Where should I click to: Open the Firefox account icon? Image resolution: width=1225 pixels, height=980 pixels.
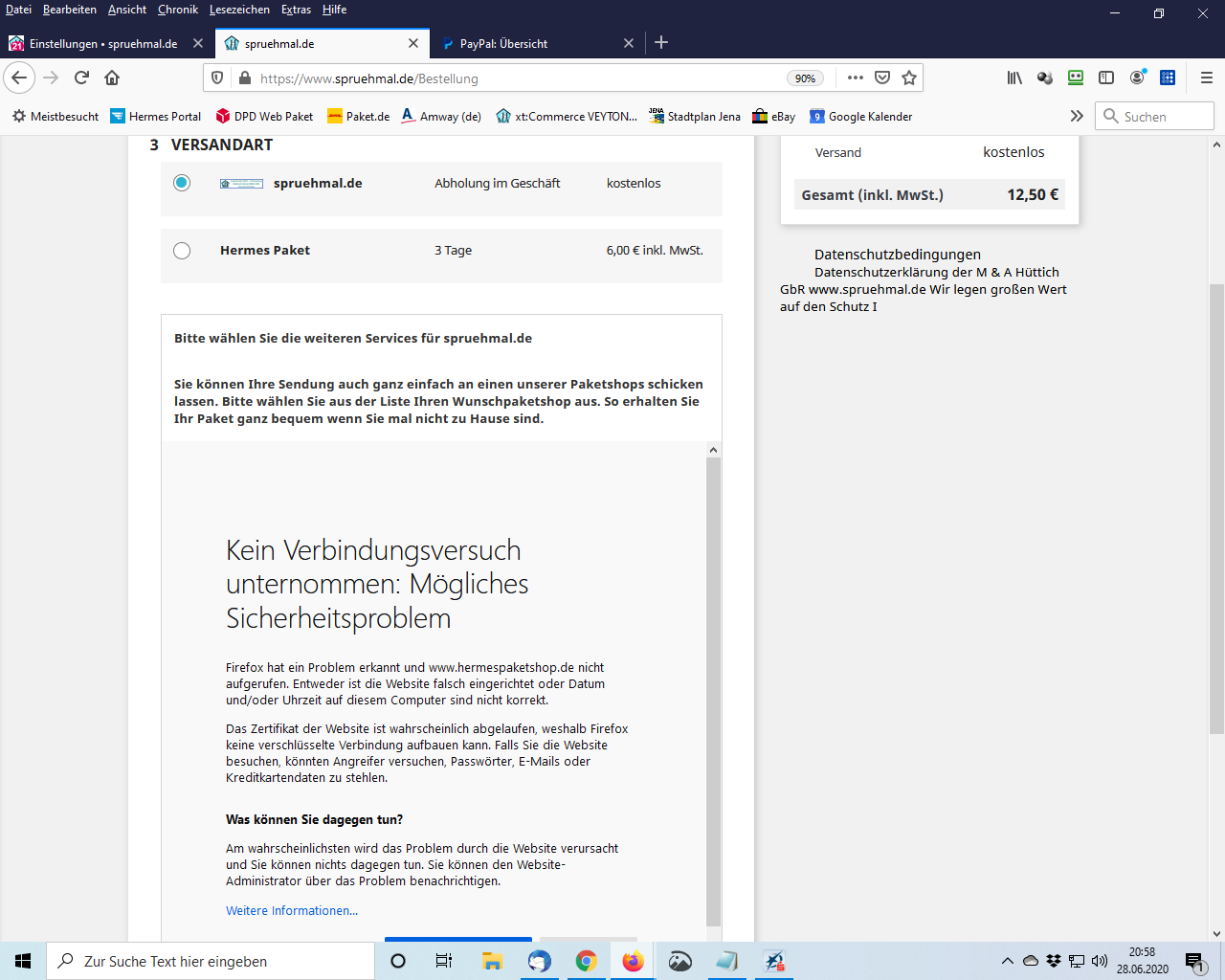1137,78
